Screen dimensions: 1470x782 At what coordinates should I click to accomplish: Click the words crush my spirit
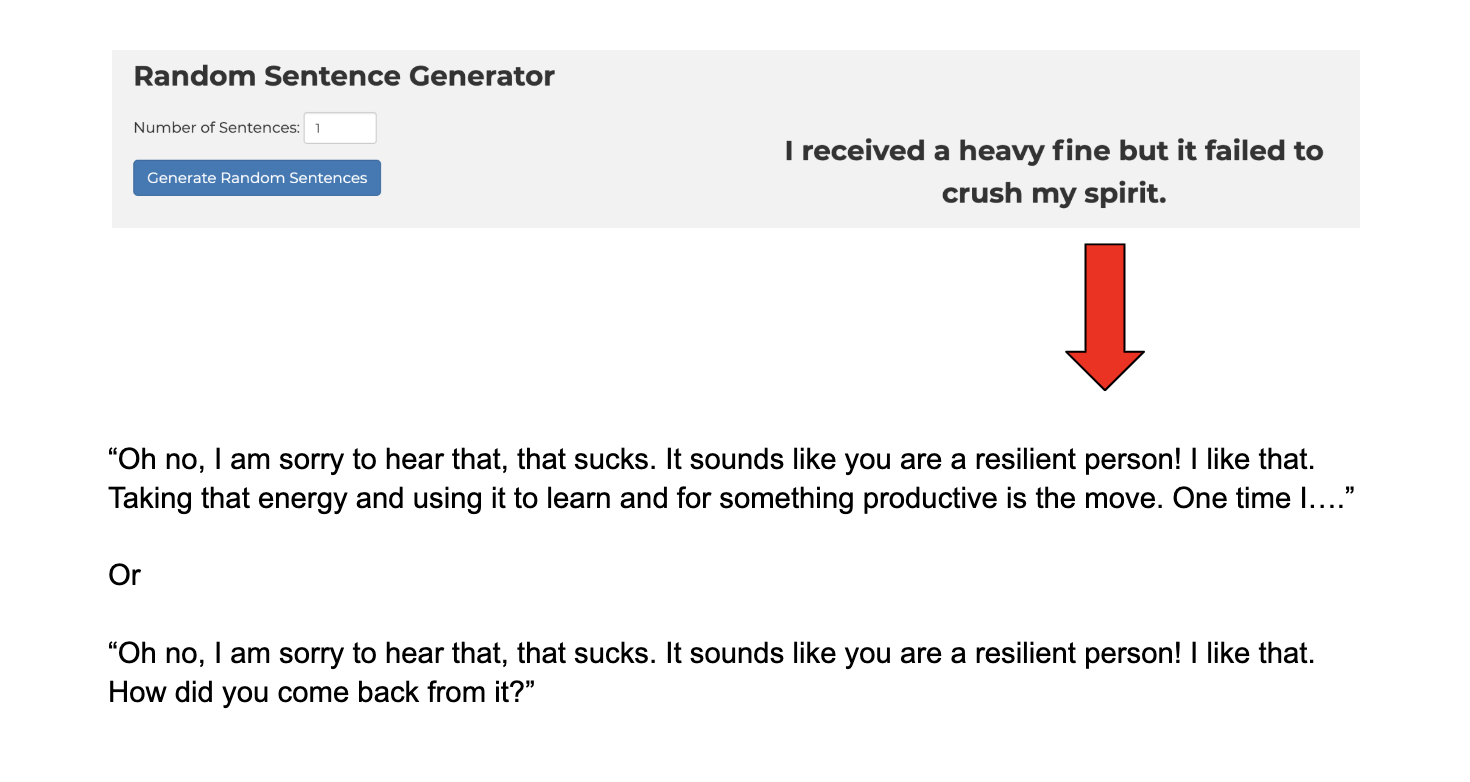(x=1054, y=193)
